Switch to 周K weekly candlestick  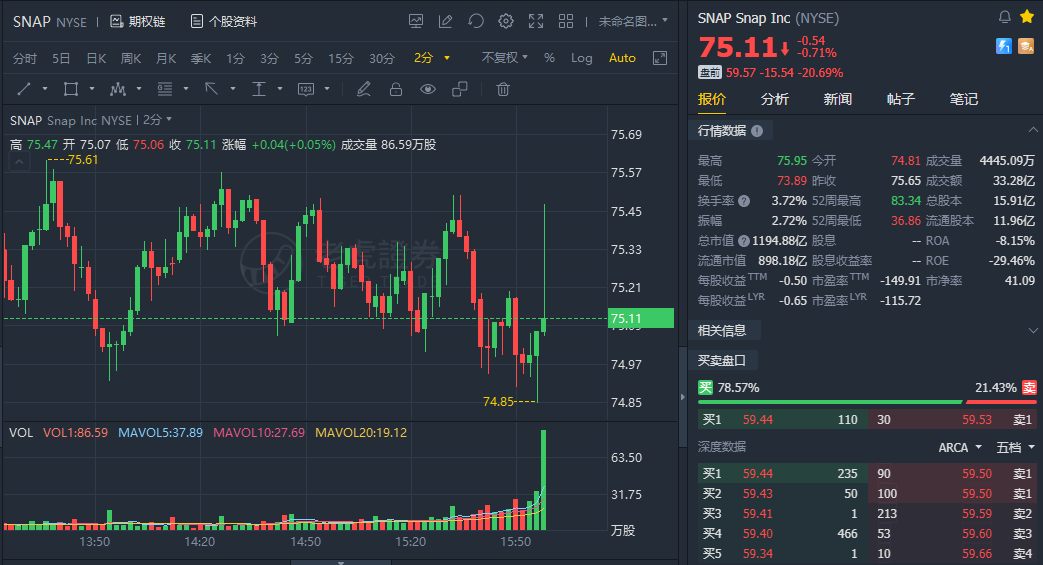pyautogui.click(x=131, y=59)
